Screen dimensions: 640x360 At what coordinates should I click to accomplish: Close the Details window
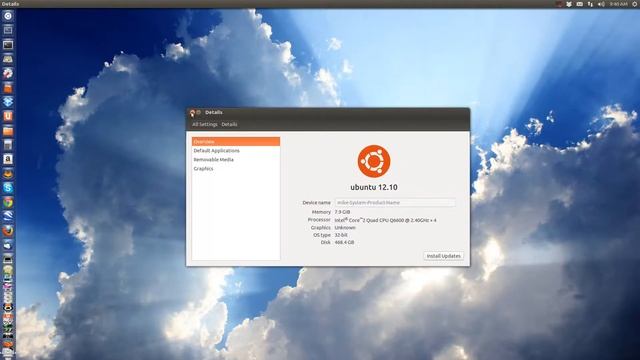pos(192,113)
